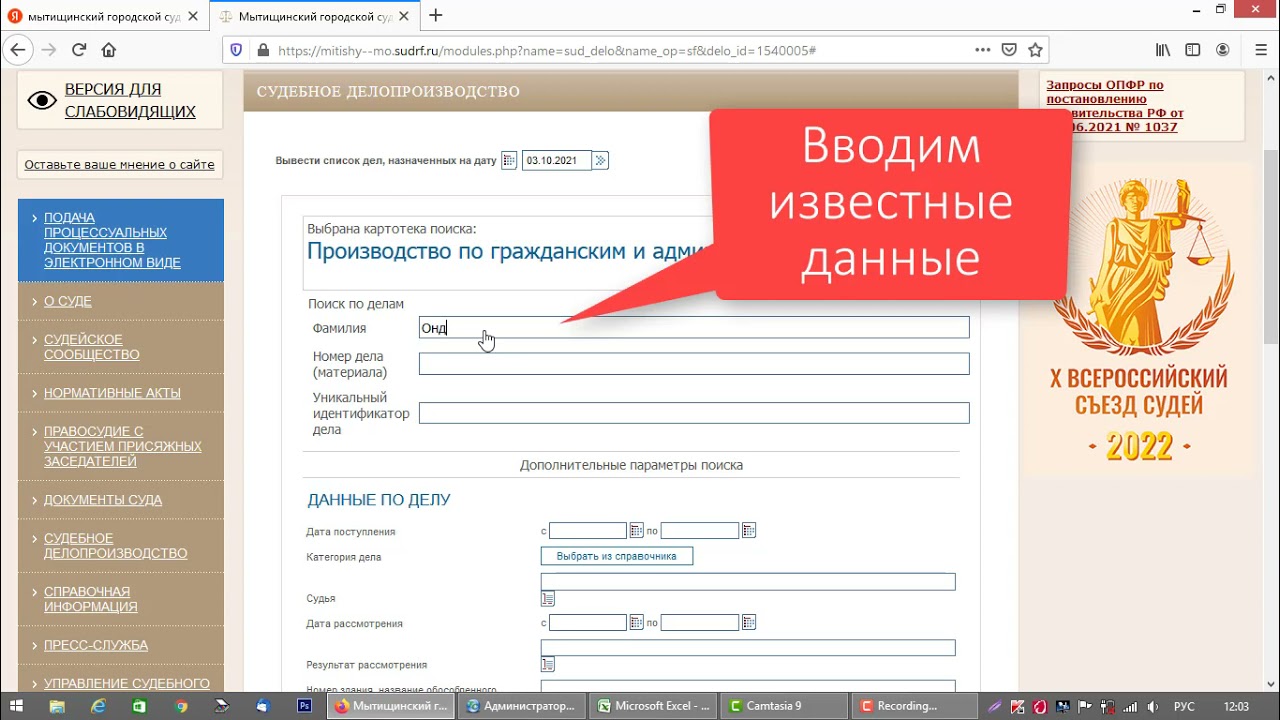Open File Explorer from taskbar
This screenshot has height=720, width=1280.
click(x=58, y=706)
